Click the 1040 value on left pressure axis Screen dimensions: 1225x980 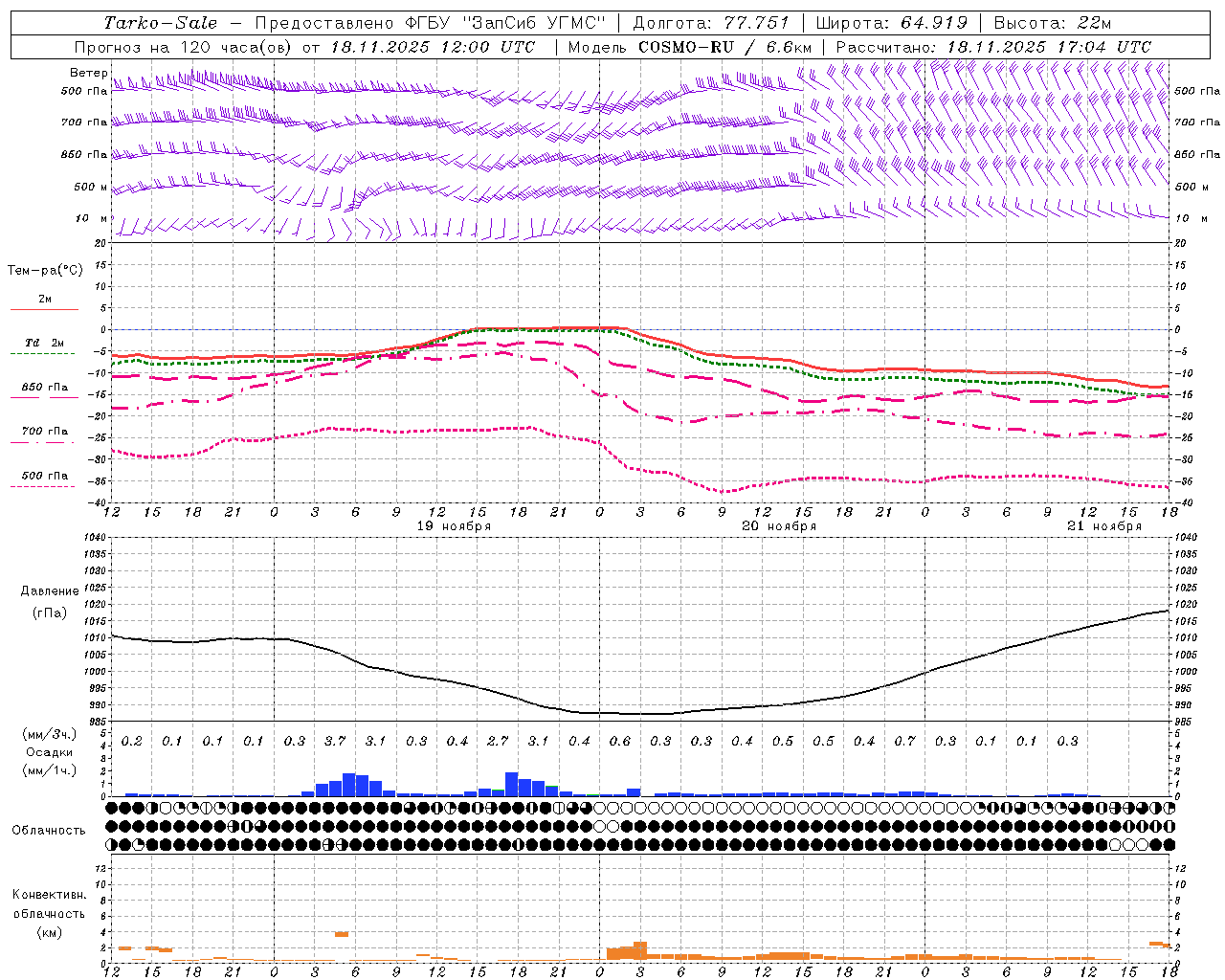pos(94,538)
